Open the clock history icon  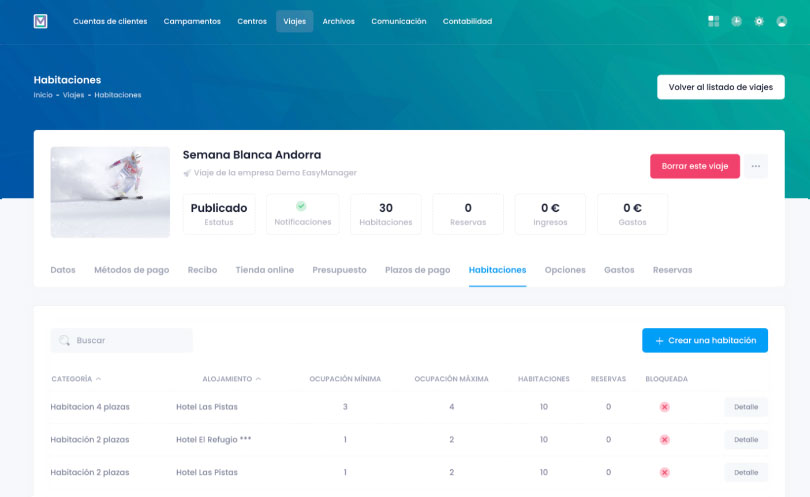point(736,21)
